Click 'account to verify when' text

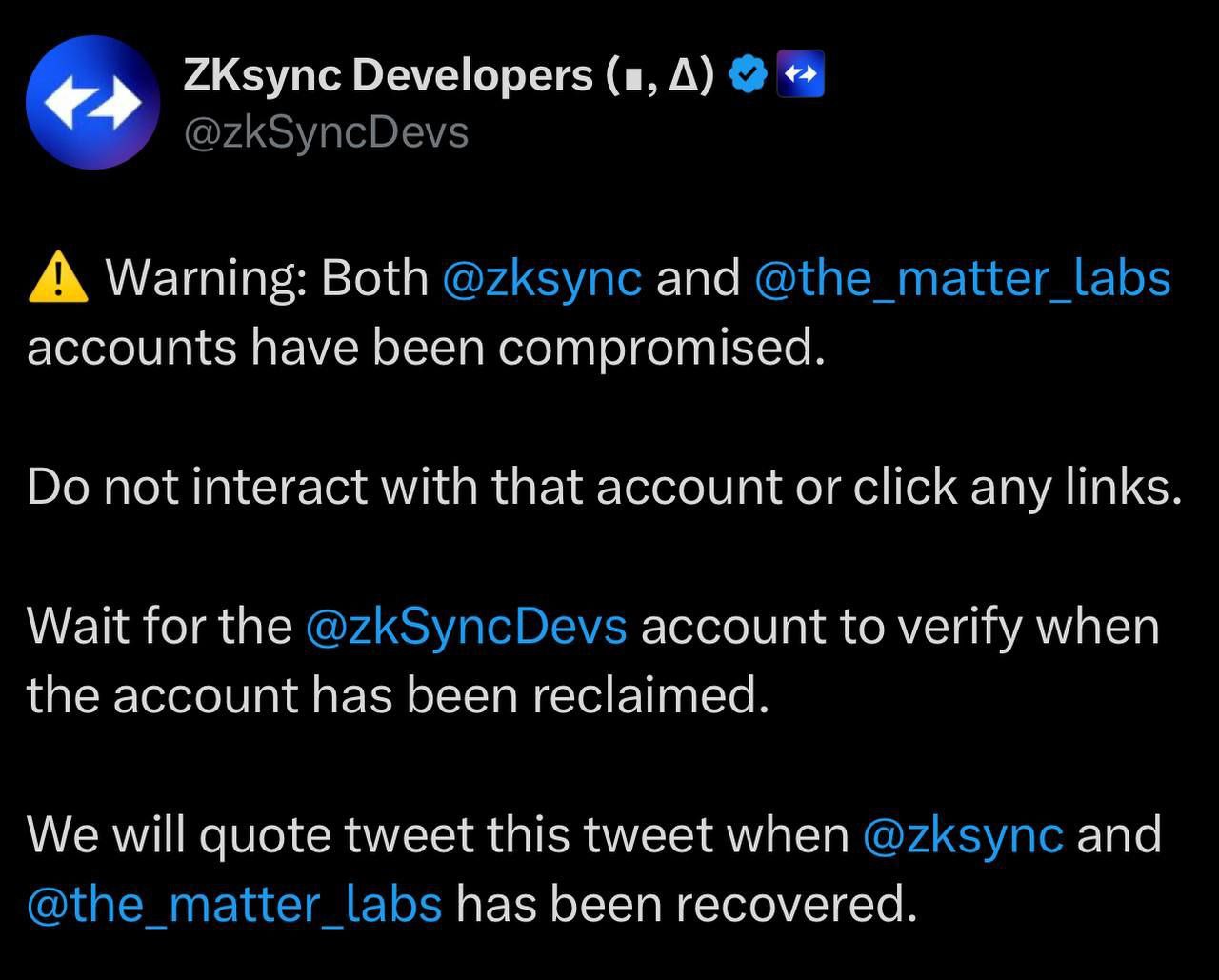coord(900,627)
